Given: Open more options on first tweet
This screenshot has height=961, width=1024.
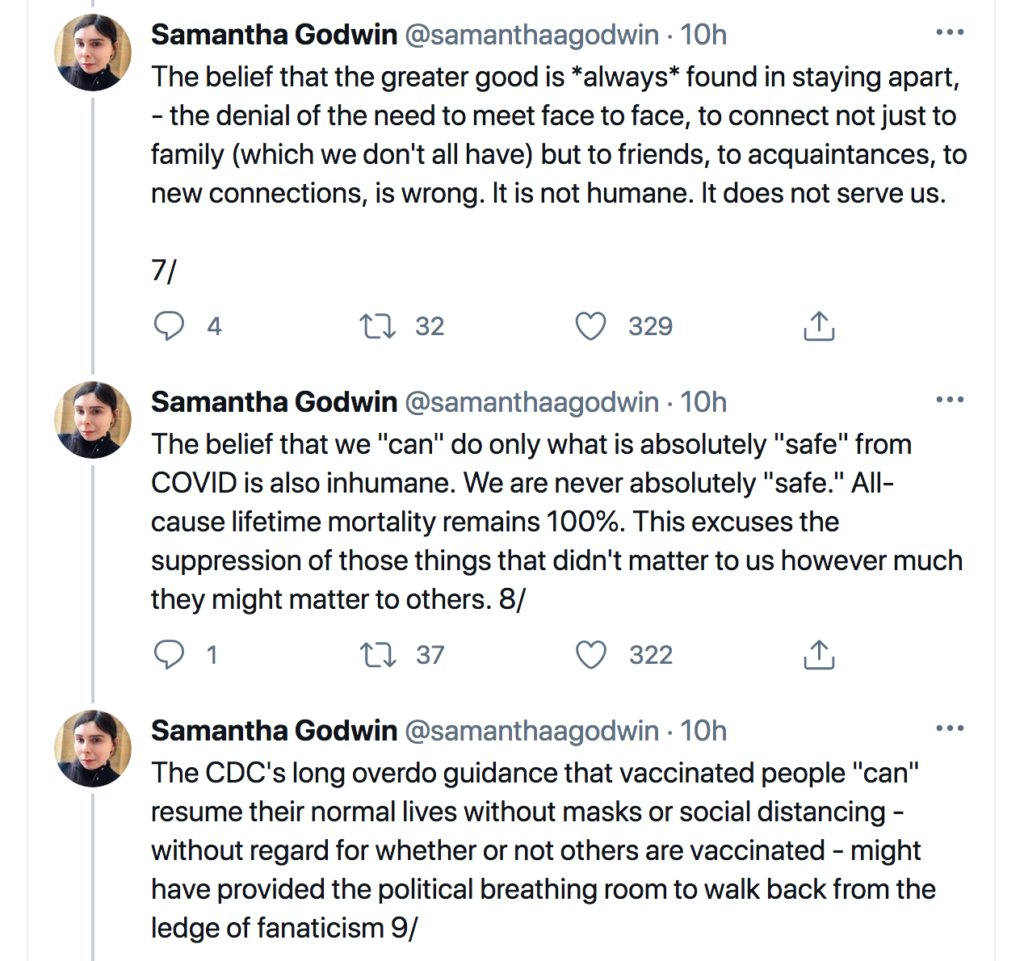Looking at the screenshot, I should coord(947,32).
